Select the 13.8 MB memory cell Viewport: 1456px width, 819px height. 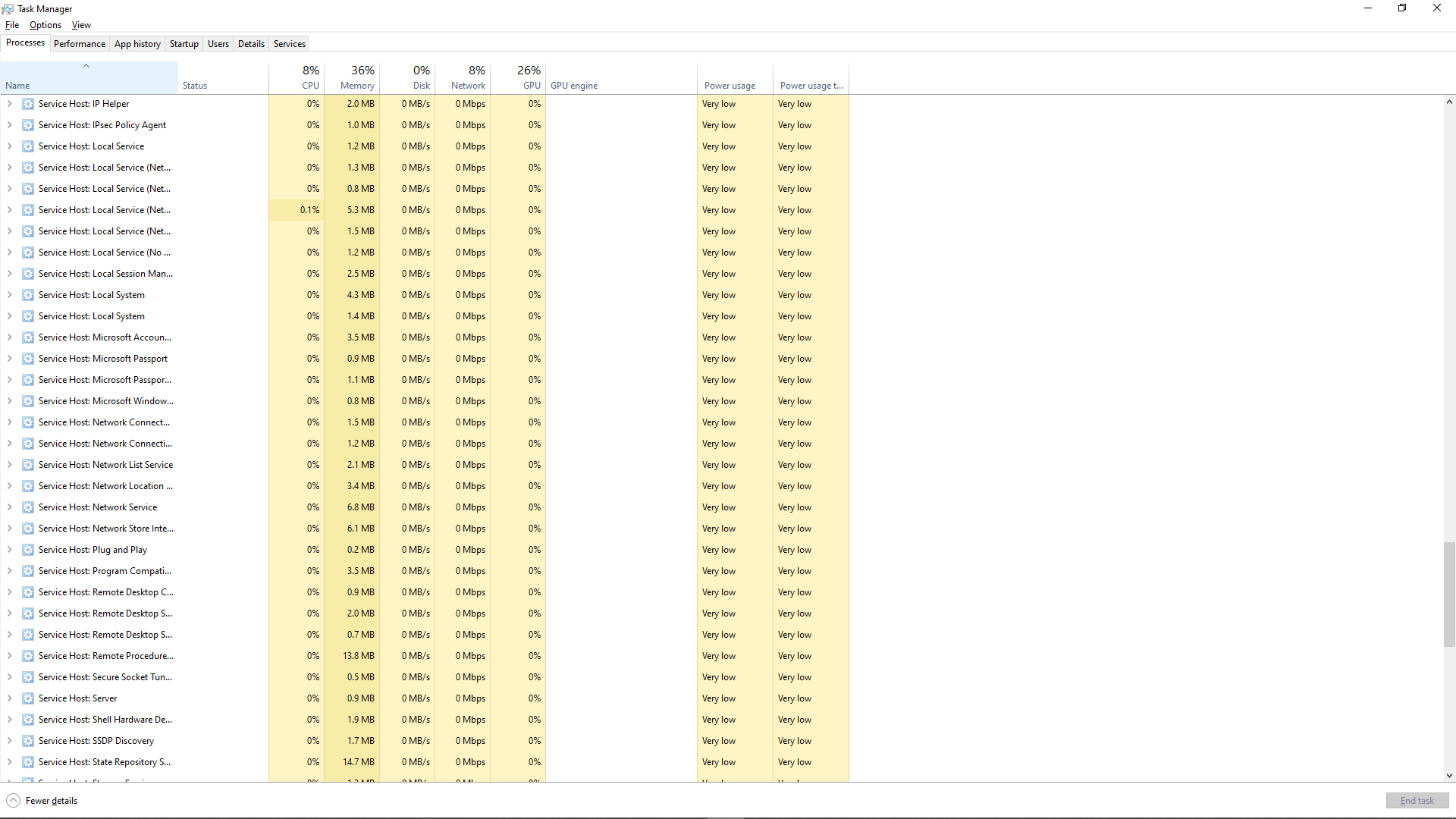tap(352, 656)
